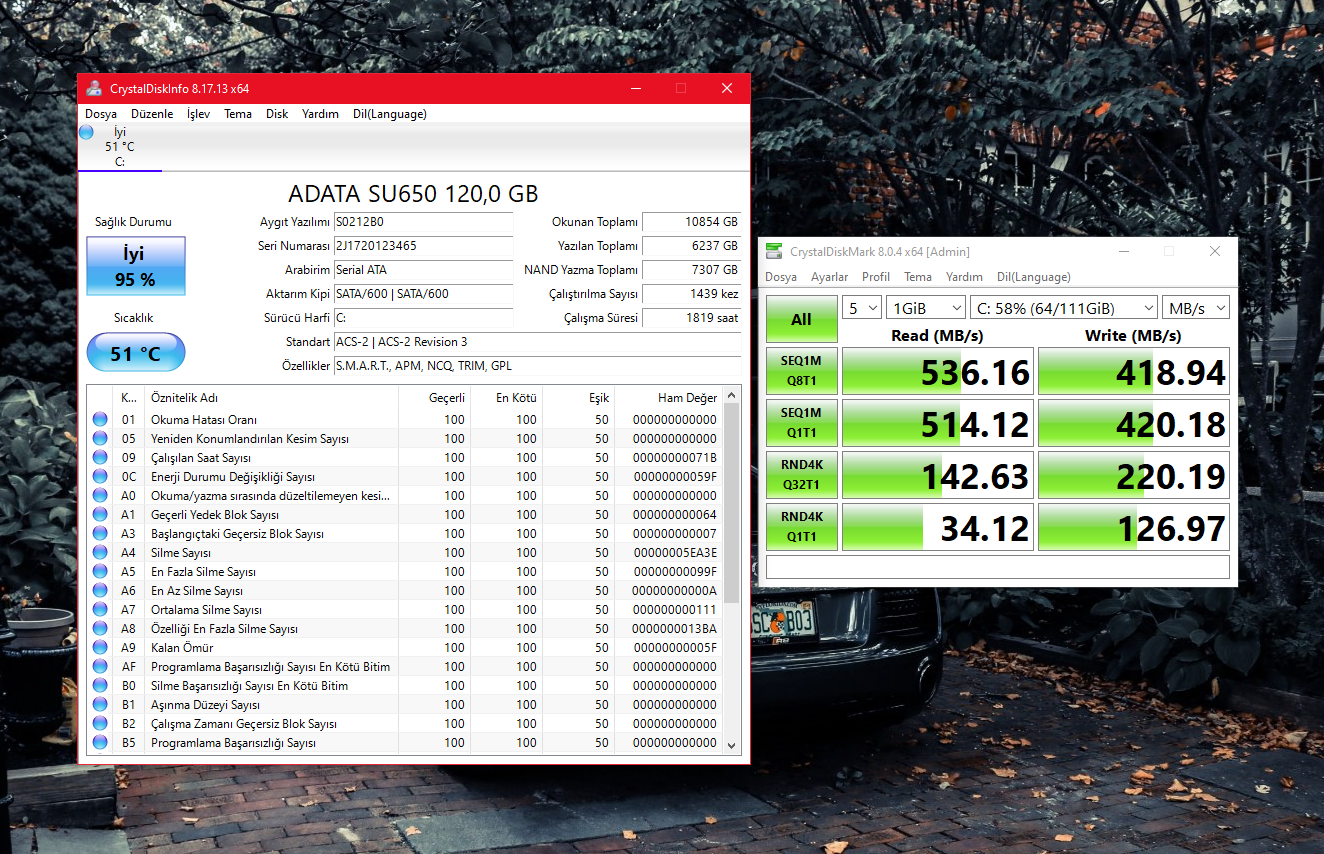Click the Ham Değer column header

pyautogui.click(x=669, y=398)
